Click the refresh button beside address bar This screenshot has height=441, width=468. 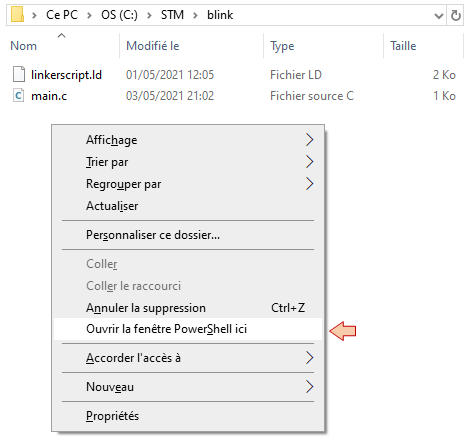[x=455, y=15]
